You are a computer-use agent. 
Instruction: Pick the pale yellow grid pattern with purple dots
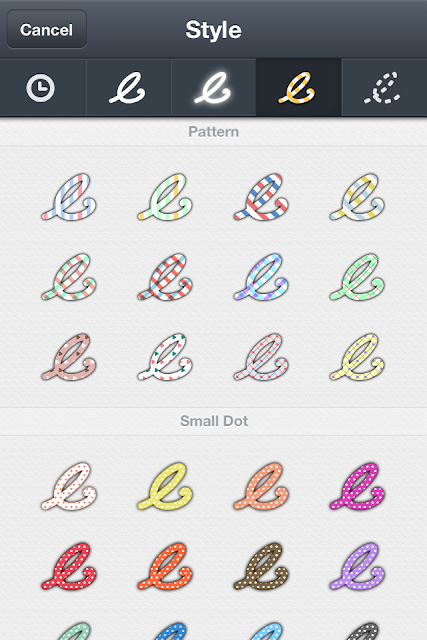tap(358, 357)
